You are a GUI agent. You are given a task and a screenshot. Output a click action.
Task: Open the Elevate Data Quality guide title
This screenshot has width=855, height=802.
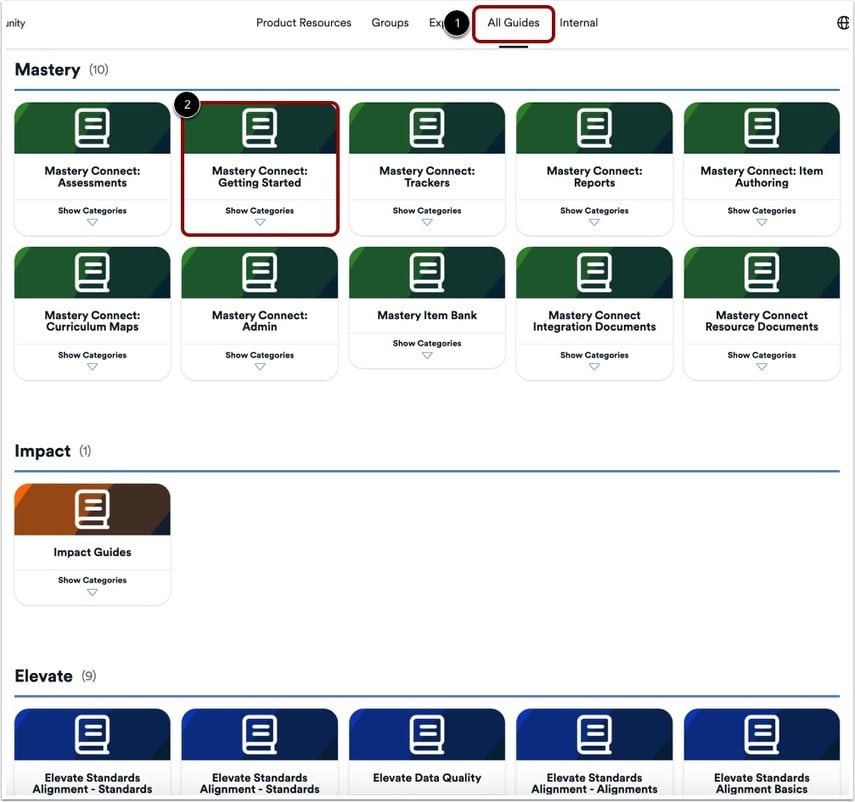[427, 777]
